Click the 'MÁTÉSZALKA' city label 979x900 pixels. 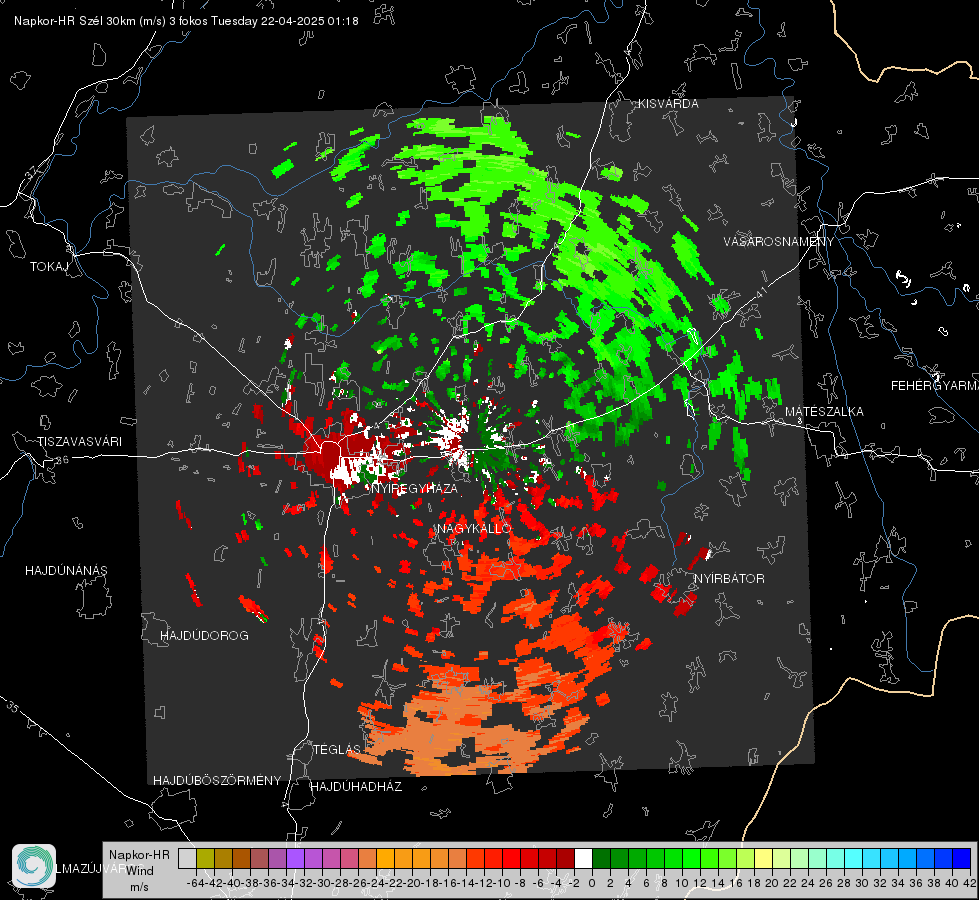tap(824, 412)
